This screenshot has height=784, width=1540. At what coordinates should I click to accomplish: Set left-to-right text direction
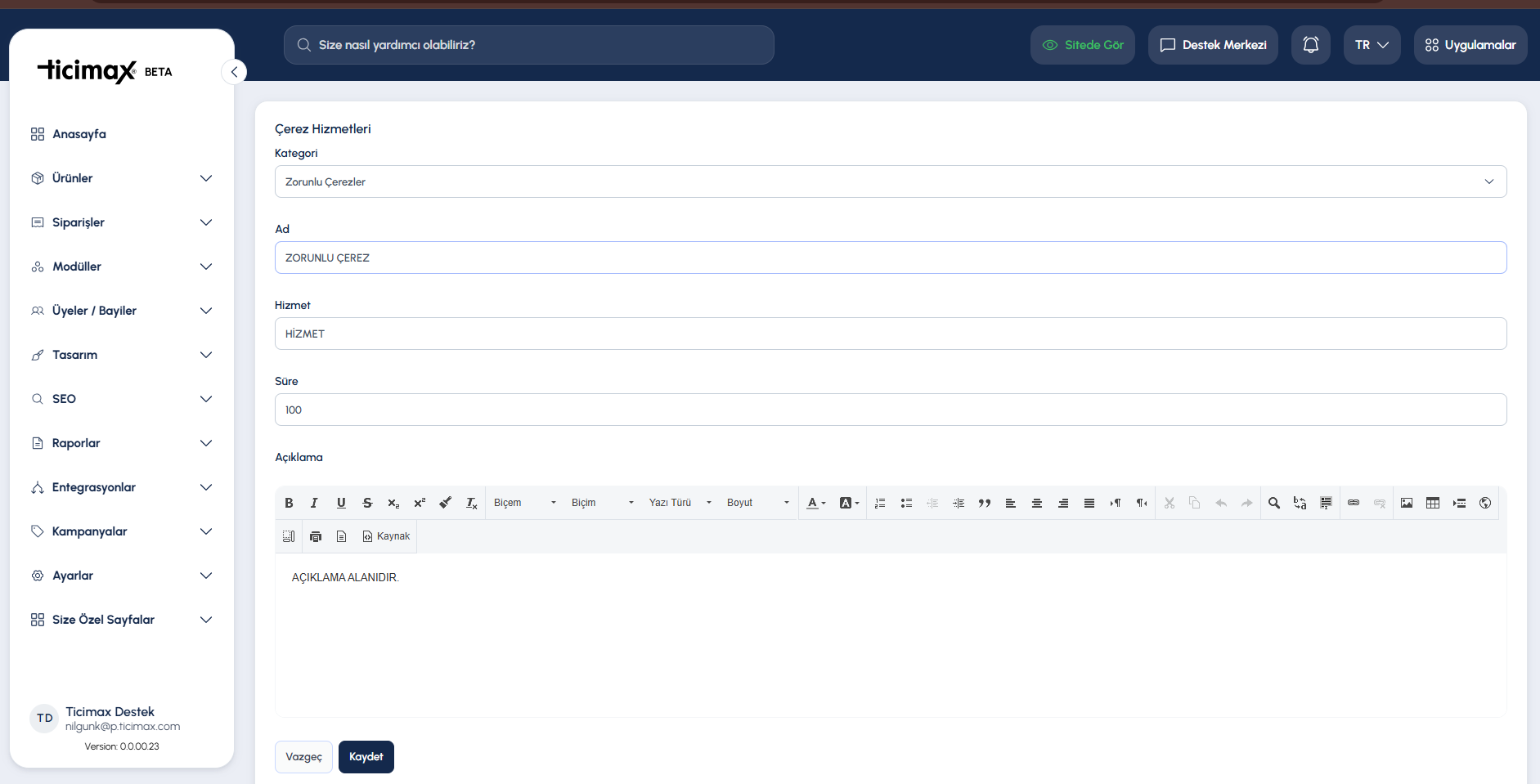point(1116,503)
